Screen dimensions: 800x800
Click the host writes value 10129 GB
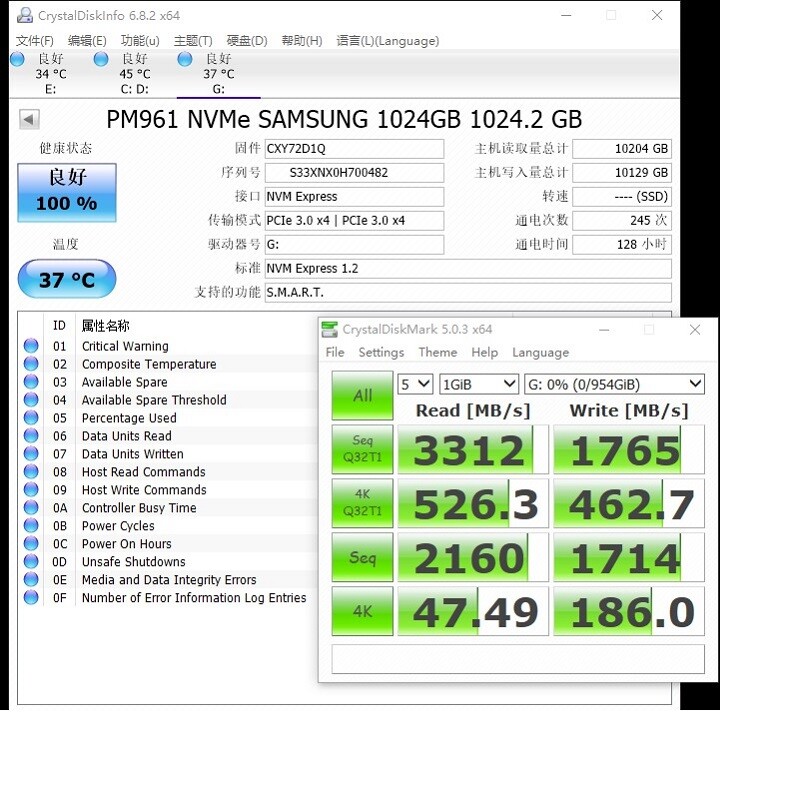point(622,172)
